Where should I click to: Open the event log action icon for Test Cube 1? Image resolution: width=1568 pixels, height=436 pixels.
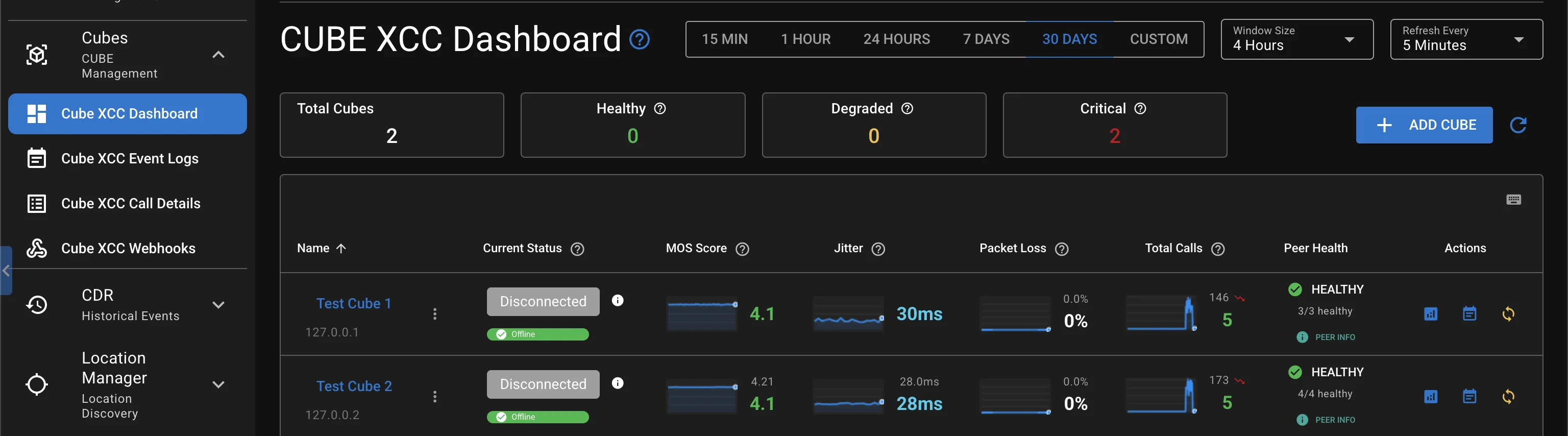1469,313
